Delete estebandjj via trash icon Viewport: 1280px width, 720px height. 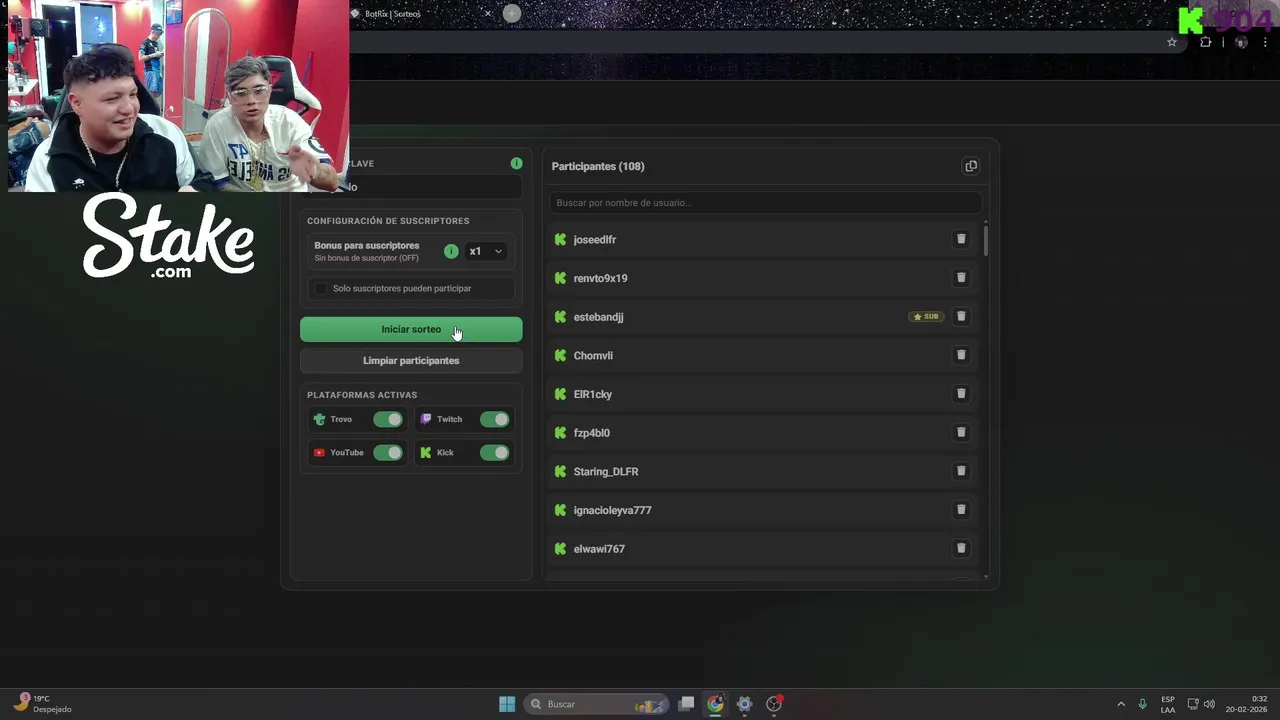[961, 316]
